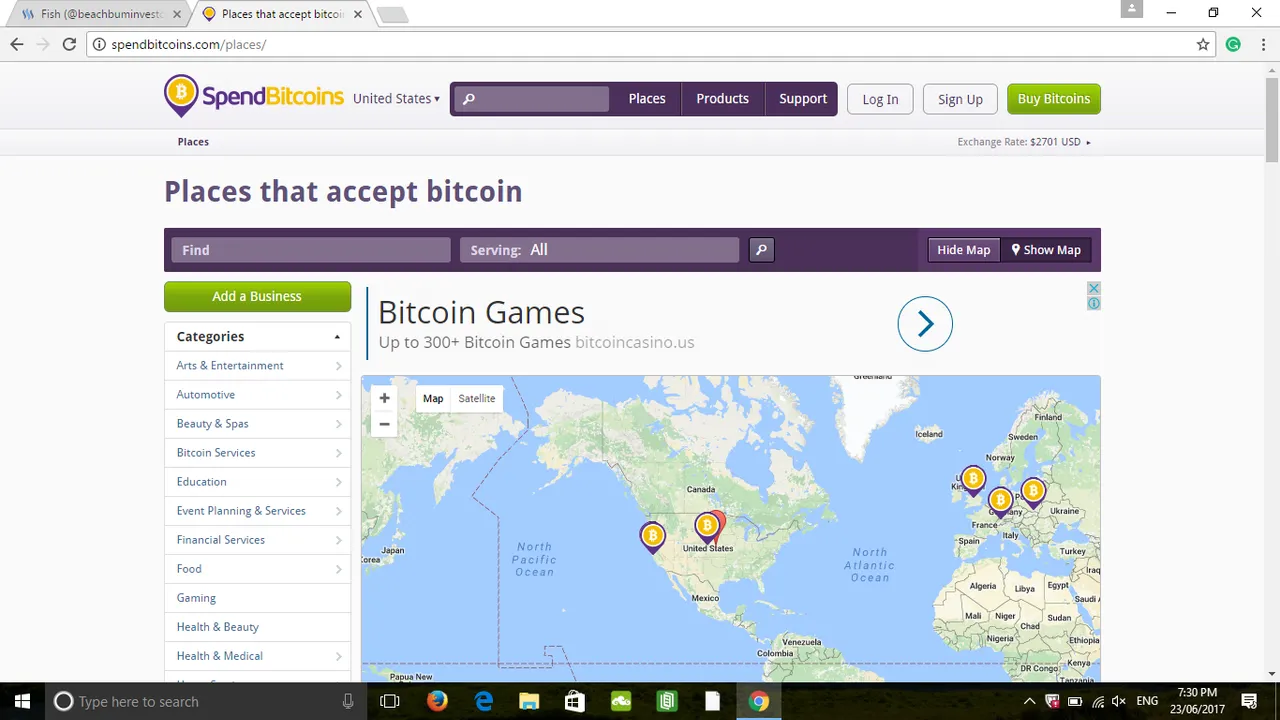1280x720 pixels.
Task: Open the Task View taskbar icon
Action: 390,701
